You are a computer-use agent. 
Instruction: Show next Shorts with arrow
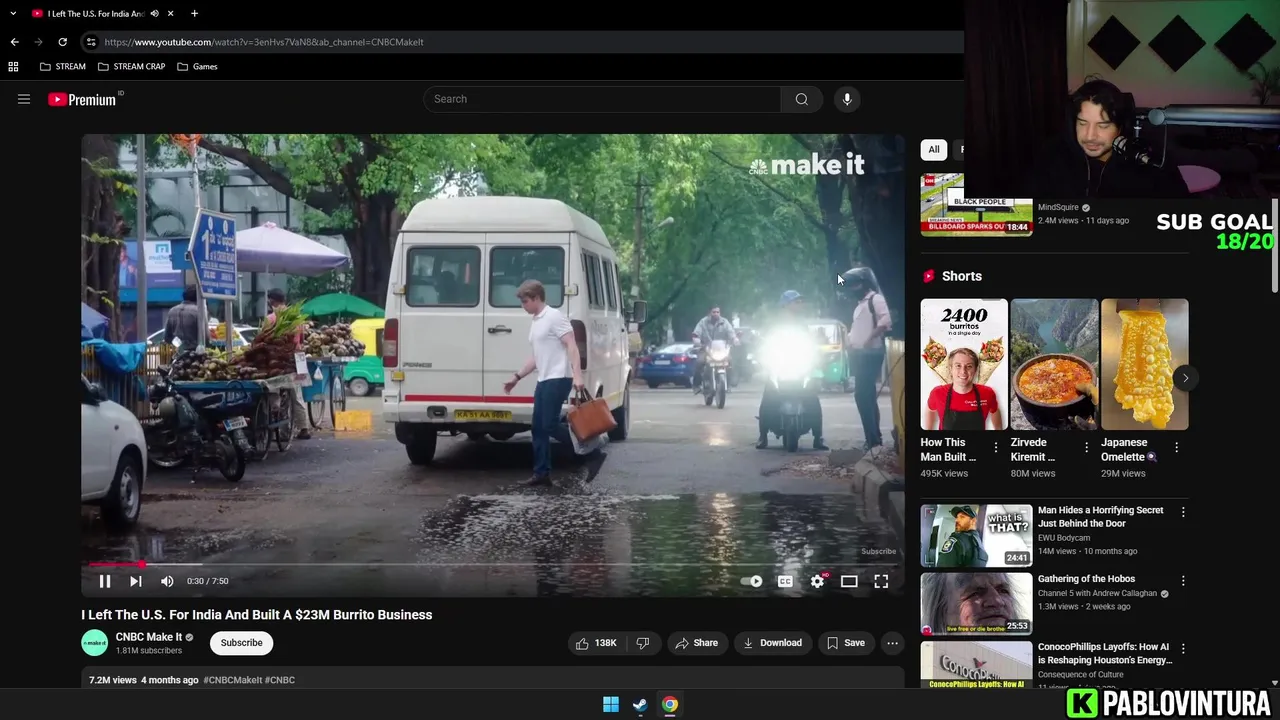pos(1185,378)
